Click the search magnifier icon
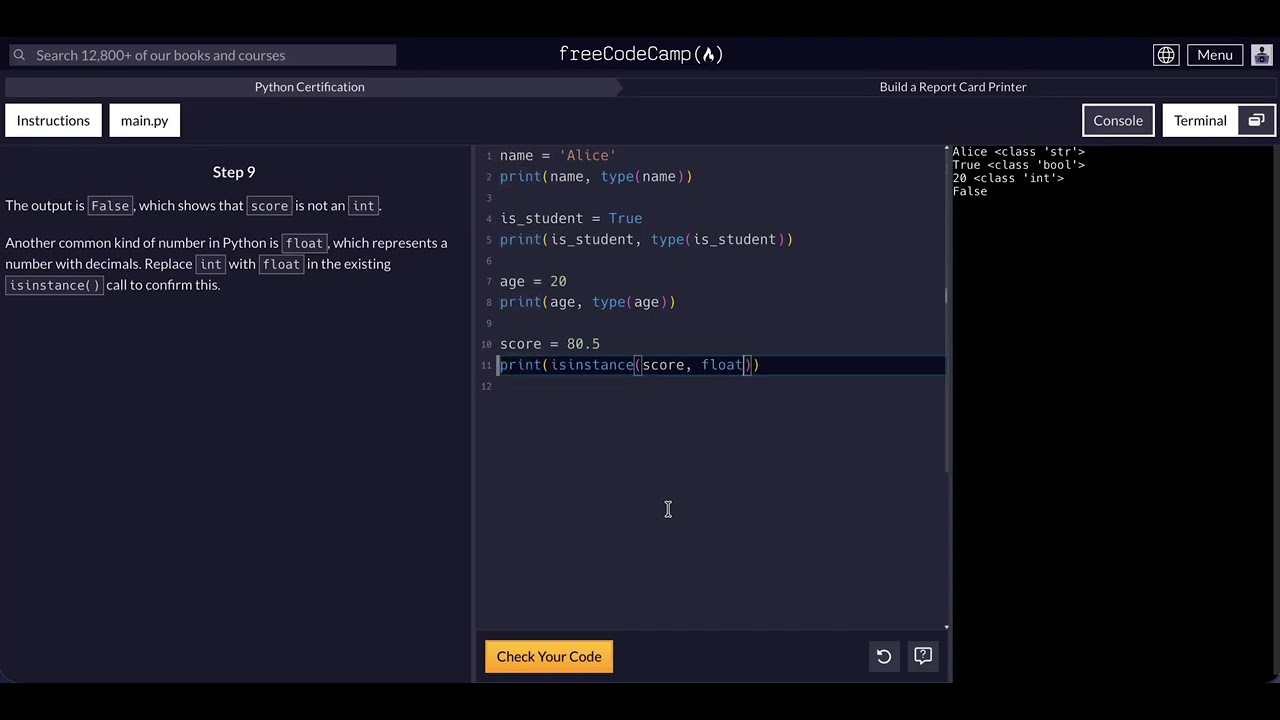The image size is (1280, 720). coord(19,55)
